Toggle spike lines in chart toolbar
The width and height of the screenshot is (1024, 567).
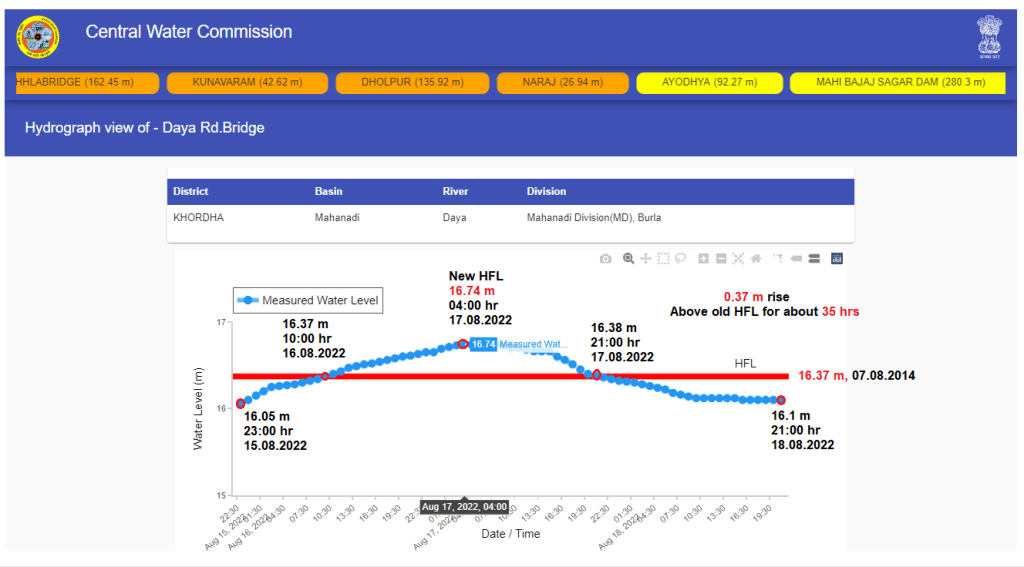pyautogui.click(x=779, y=259)
